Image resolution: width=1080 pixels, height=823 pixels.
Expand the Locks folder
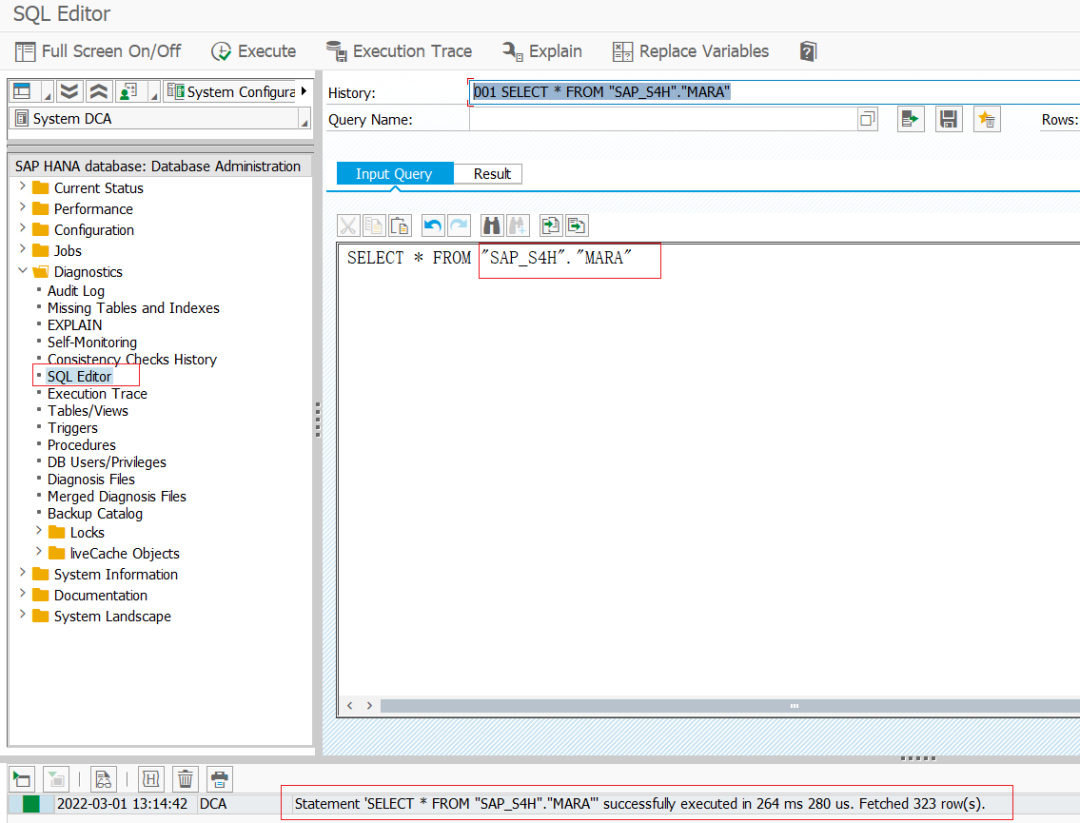pyautogui.click(x=39, y=530)
